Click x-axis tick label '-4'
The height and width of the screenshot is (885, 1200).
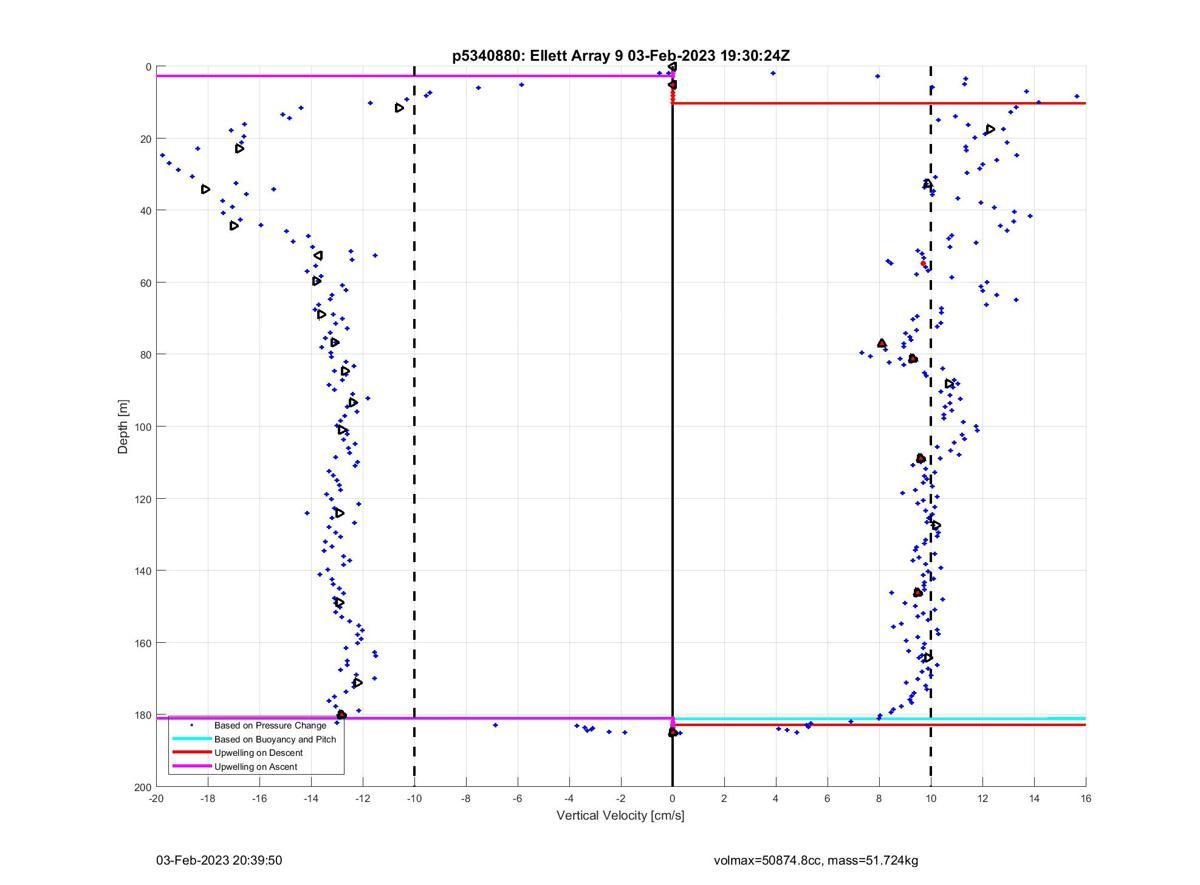569,798
